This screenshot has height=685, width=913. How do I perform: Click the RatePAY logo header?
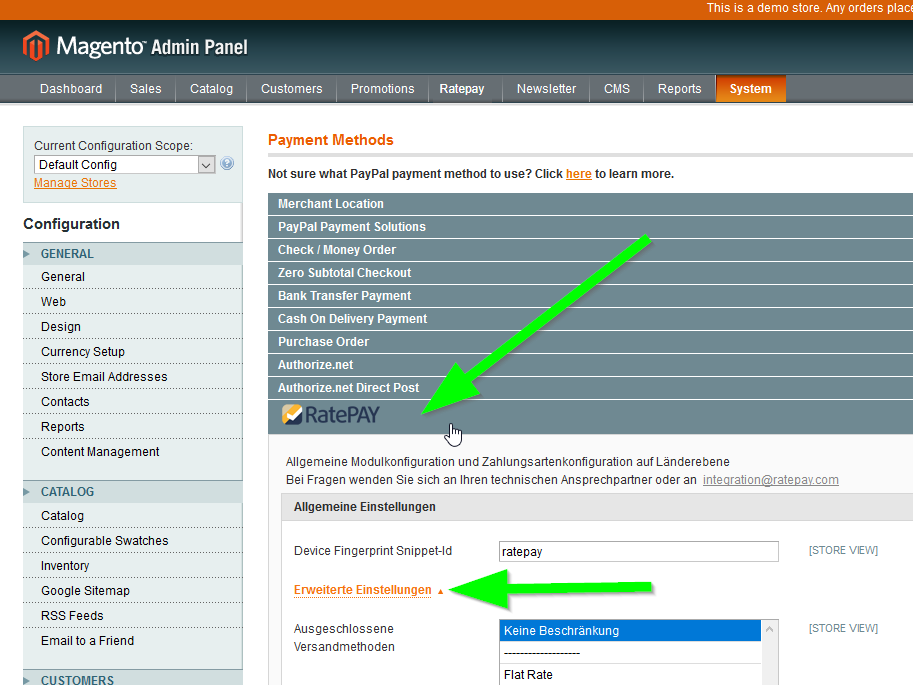click(331, 414)
